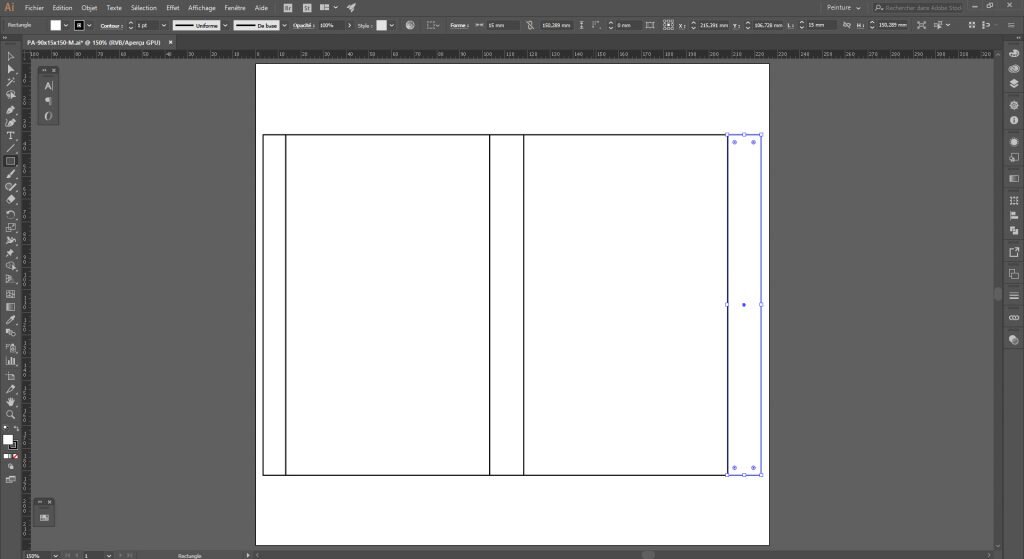Open the Uniforme stroke profile dropdown

coord(224,24)
